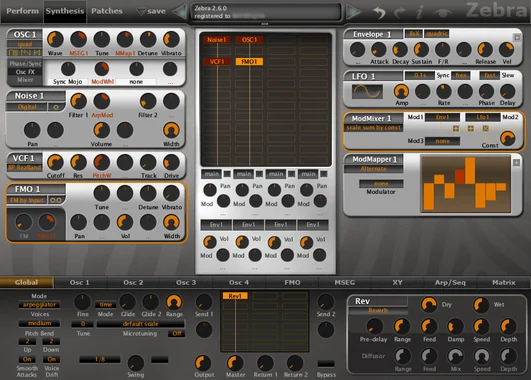Click the VCF 1 Res knob
The height and width of the screenshot is (380, 531).
click(x=78, y=163)
